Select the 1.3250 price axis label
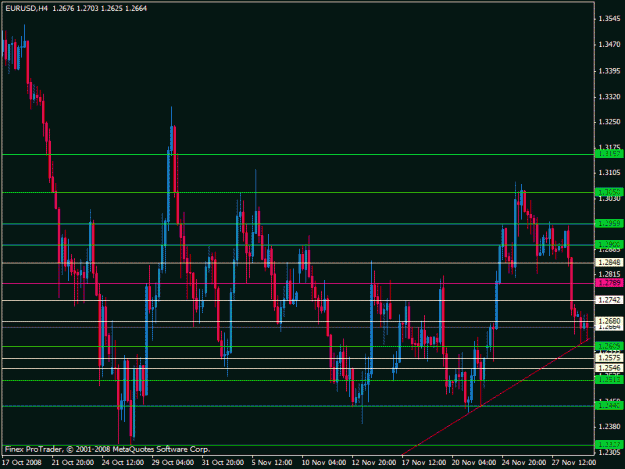 609,122
